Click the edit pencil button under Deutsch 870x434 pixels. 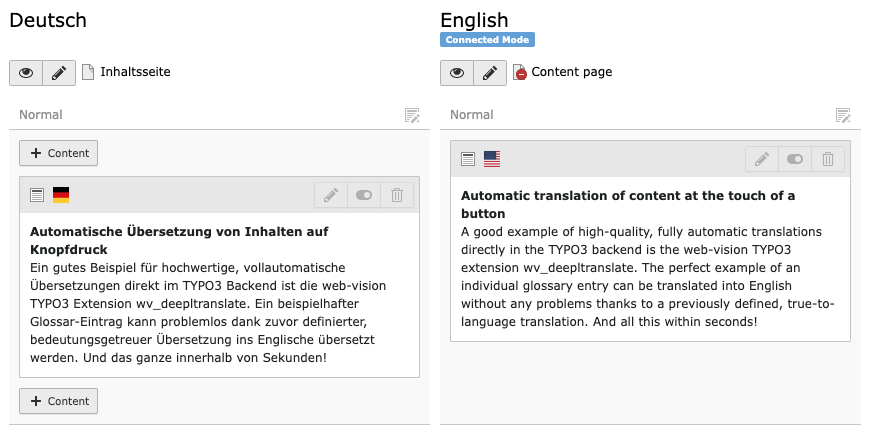click(58, 73)
